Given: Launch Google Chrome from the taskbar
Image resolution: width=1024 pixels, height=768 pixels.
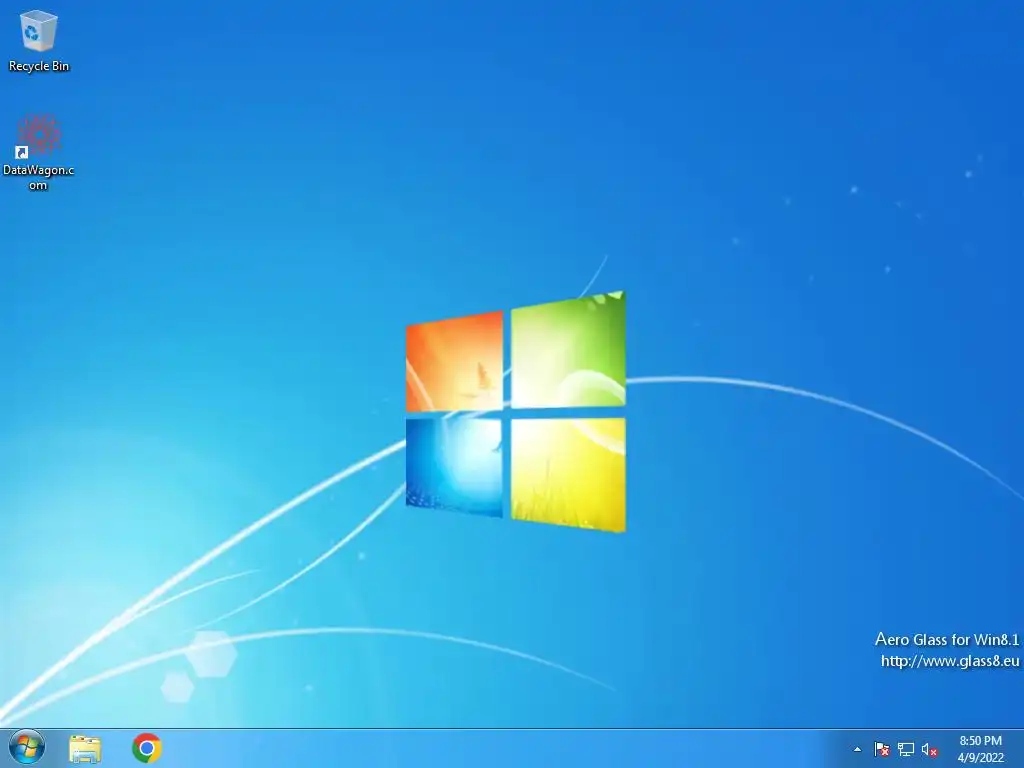Looking at the screenshot, I should point(147,748).
